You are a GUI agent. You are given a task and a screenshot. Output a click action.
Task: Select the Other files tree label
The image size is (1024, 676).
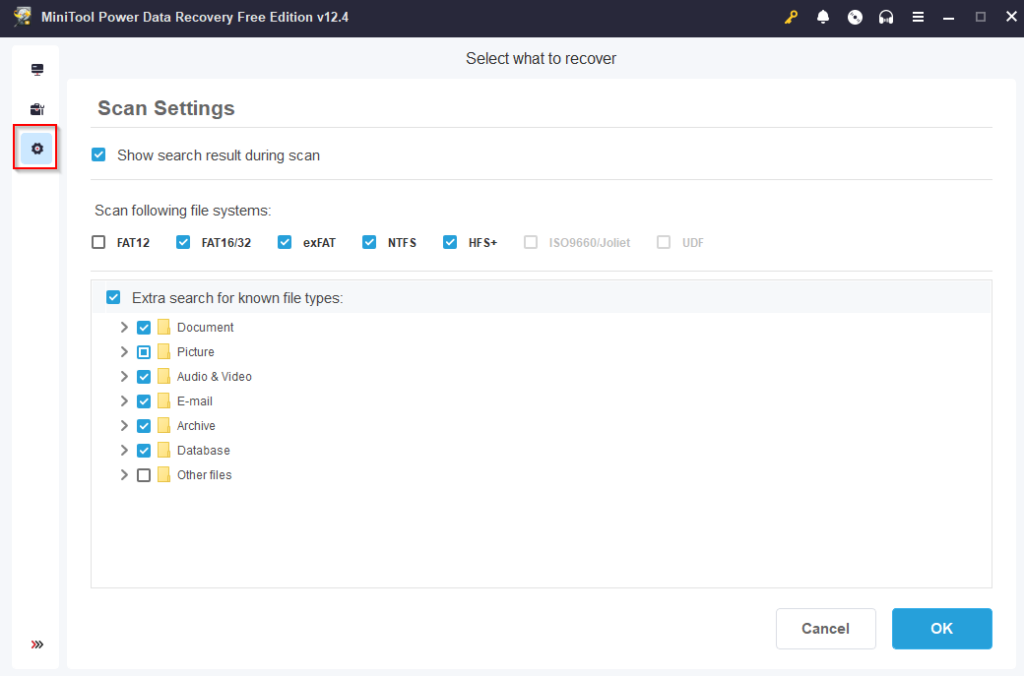pyautogui.click(x=204, y=475)
